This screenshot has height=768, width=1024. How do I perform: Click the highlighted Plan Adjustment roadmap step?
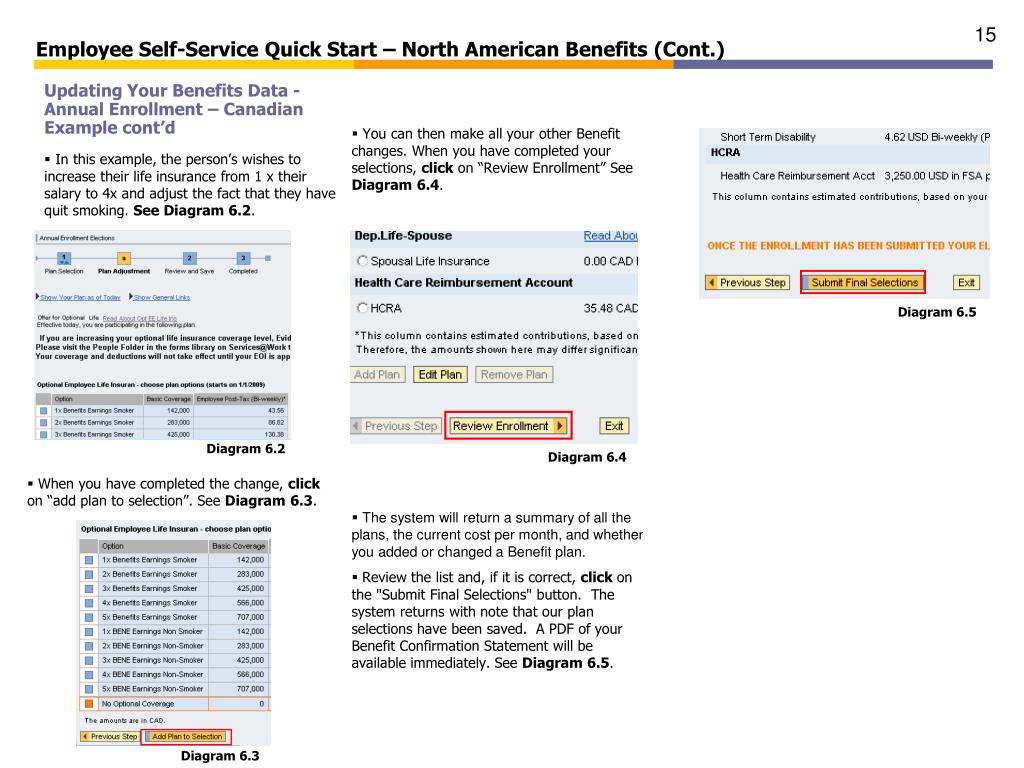tap(123, 259)
